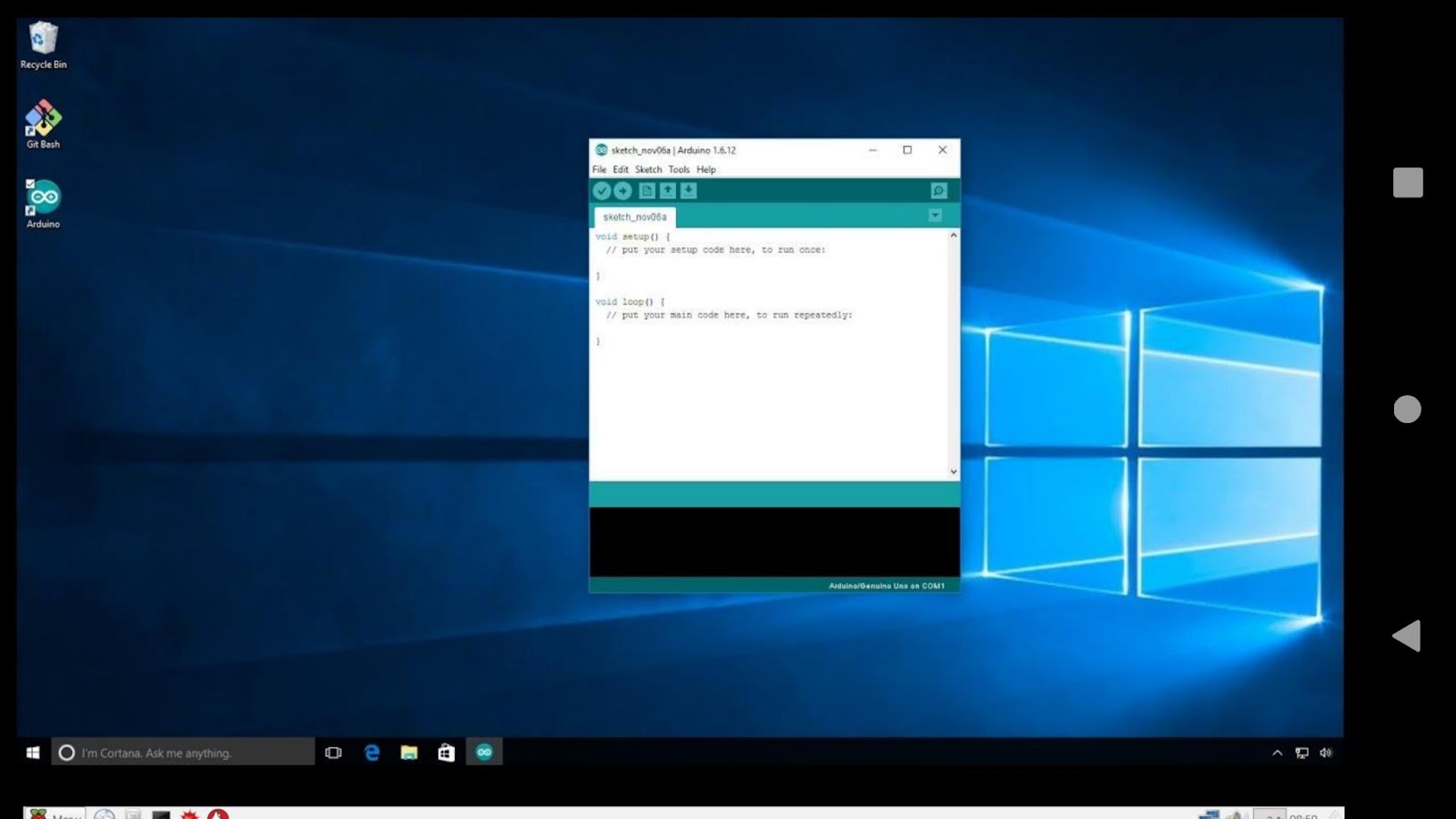Click the Cortana search box
The image size is (1456, 819).
(x=183, y=753)
